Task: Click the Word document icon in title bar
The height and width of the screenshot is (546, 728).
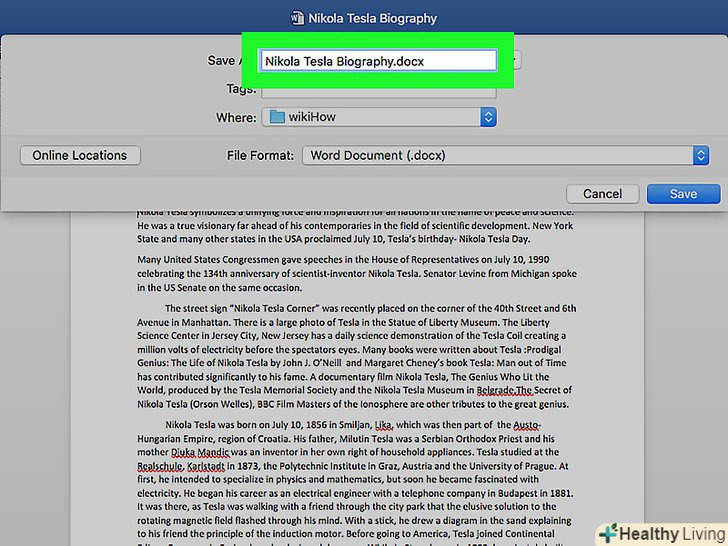Action: (x=297, y=18)
